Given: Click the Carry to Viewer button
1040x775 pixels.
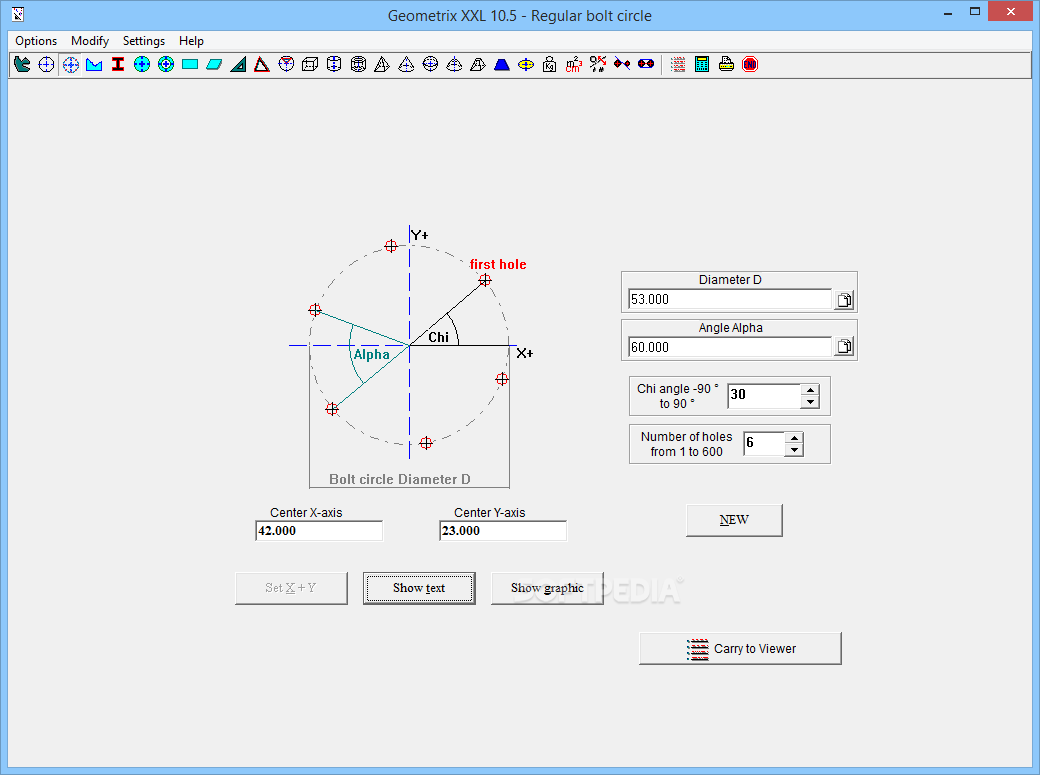Looking at the screenshot, I should pos(740,648).
